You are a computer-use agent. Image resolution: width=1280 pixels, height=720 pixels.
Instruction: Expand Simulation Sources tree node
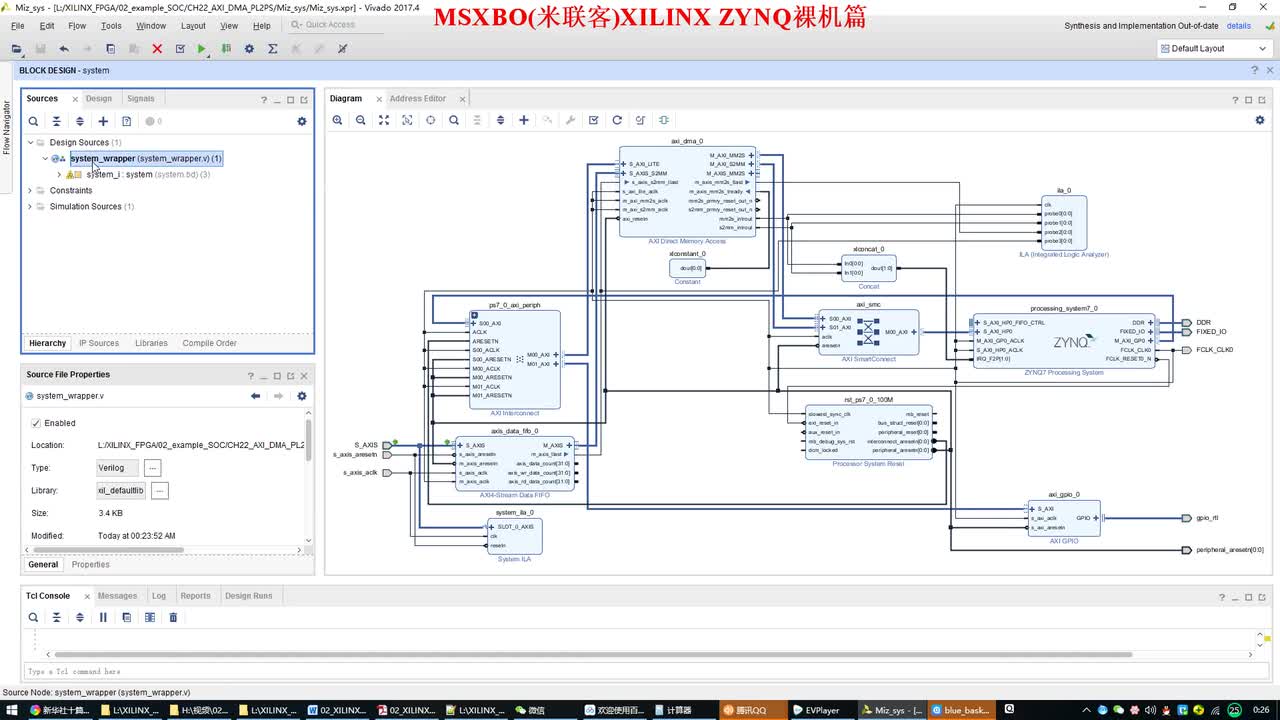click(30, 206)
